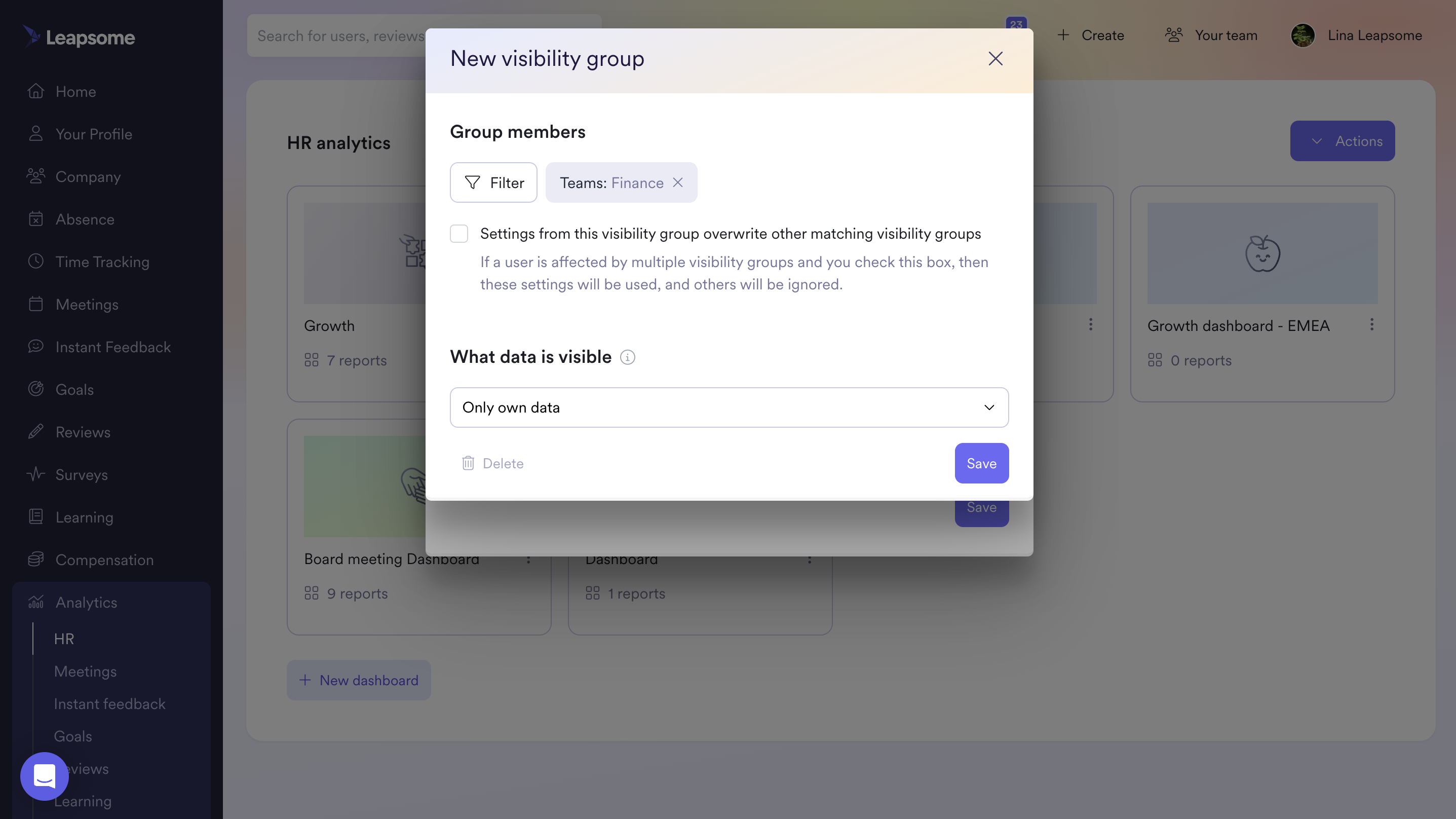Open options for the dashboard card partly hidden right of dialog

click(1090, 325)
